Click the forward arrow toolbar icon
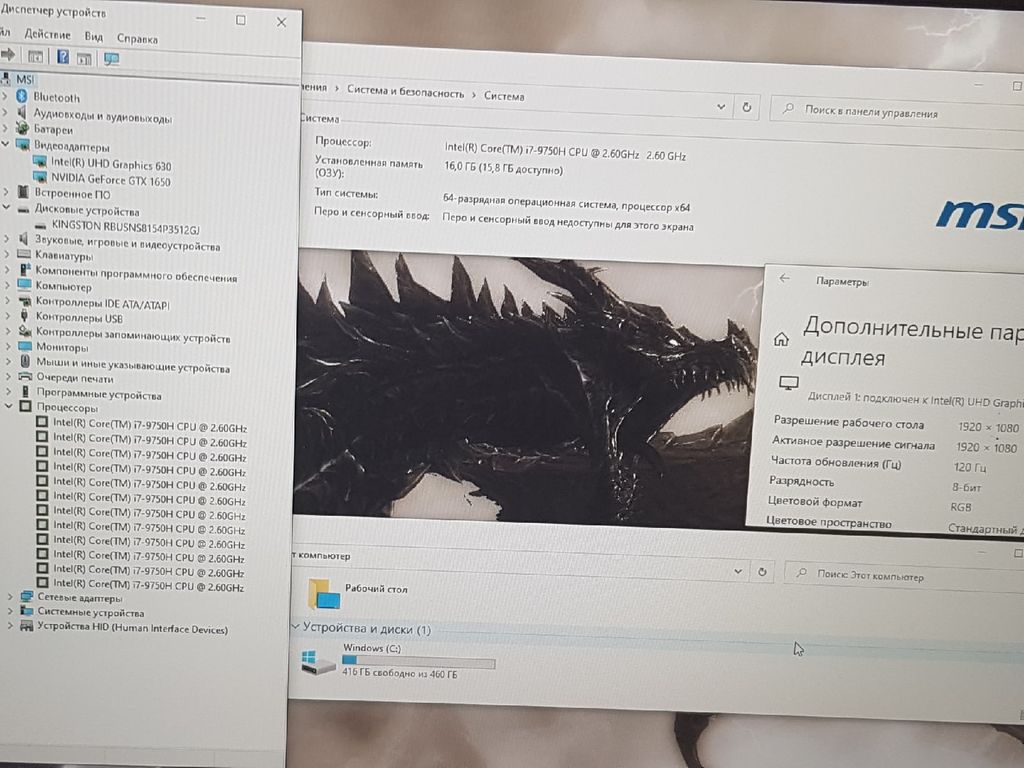This screenshot has width=1024, height=768. point(8,55)
